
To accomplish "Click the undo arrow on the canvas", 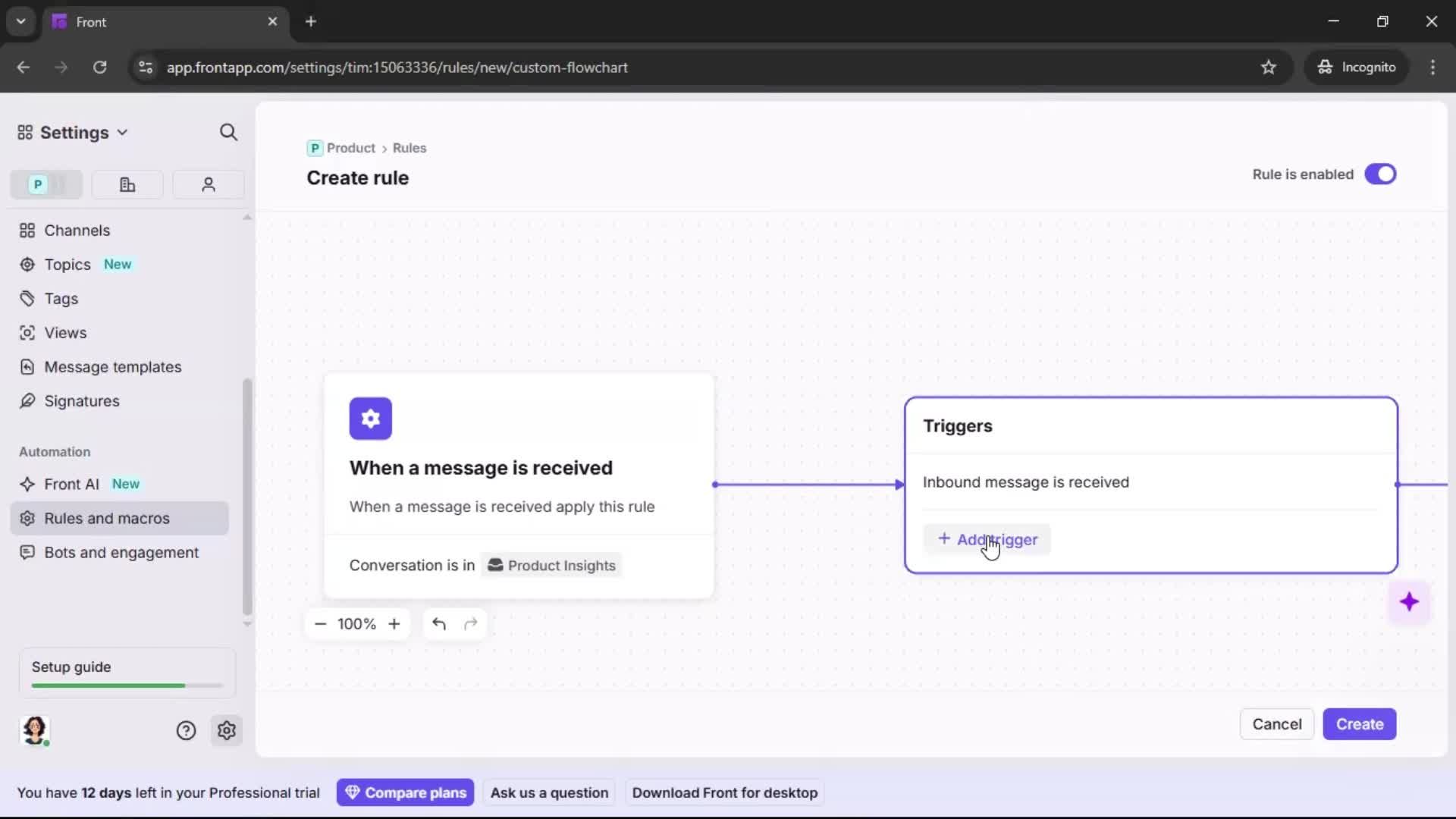I will [x=439, y=623].
